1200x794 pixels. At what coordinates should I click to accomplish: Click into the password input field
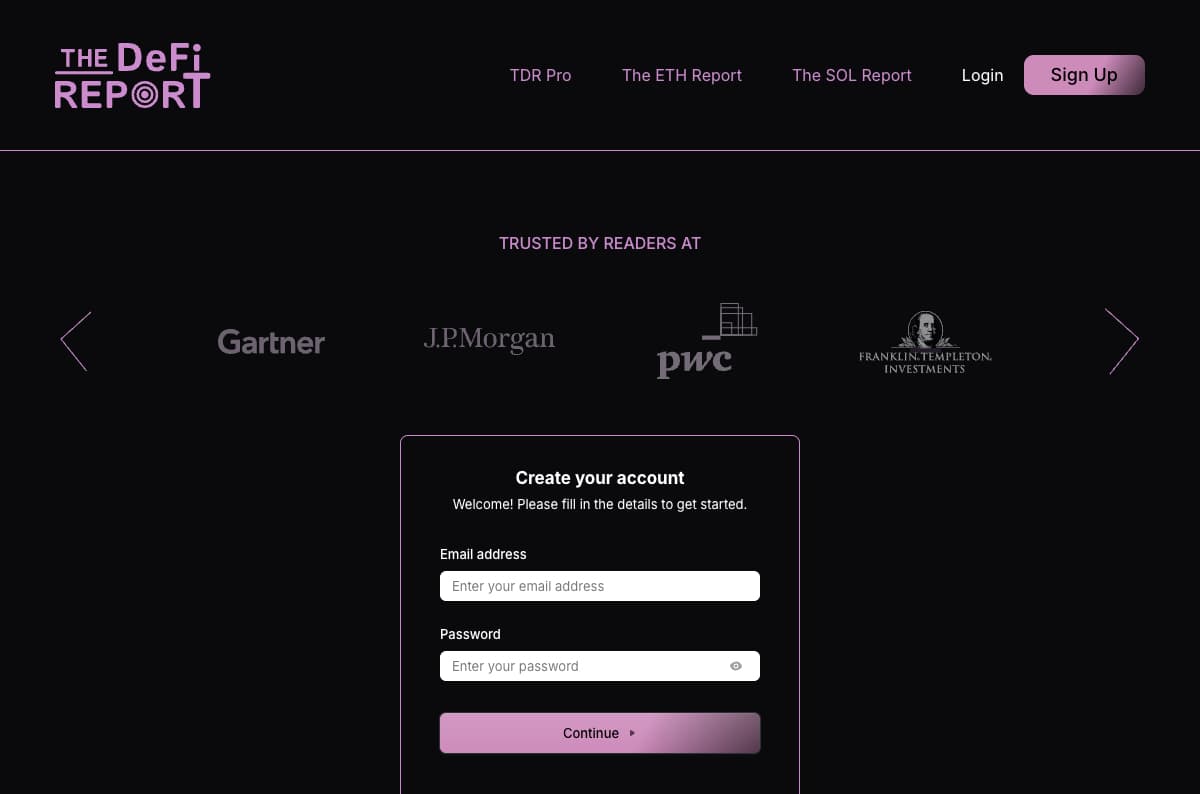click(580, 666)
